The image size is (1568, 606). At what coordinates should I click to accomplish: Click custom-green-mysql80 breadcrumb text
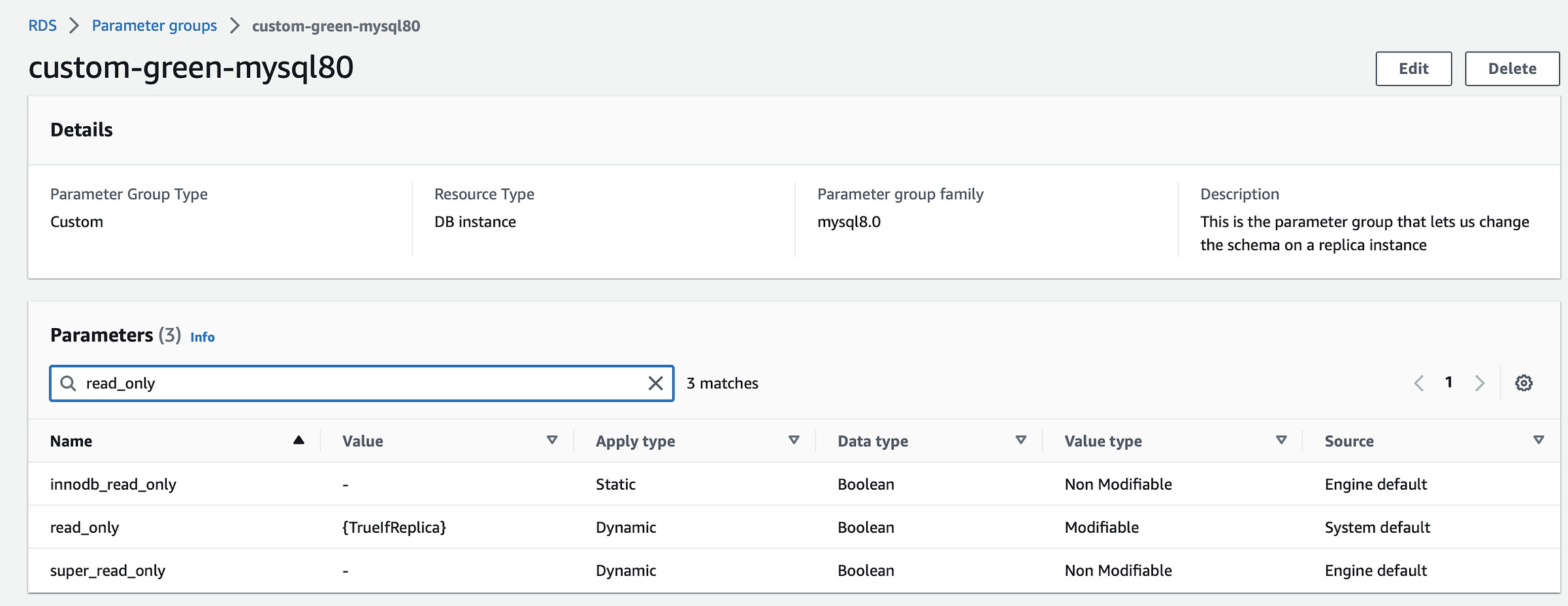336,26
